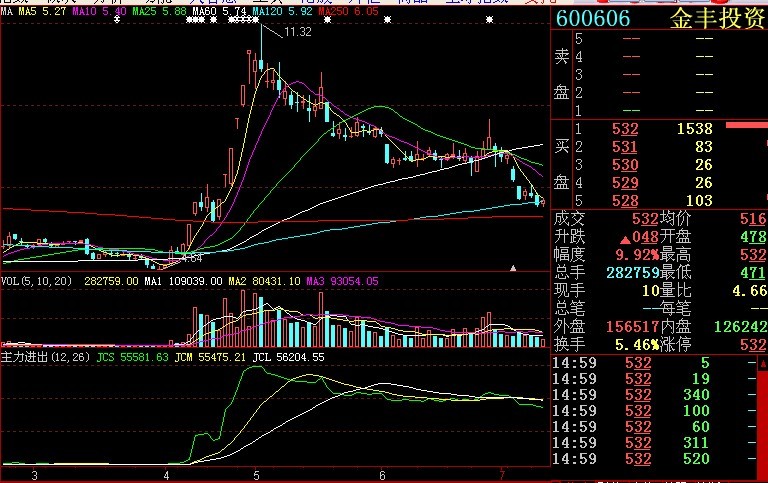Select the MA2 80431.10 volume average
768x483 pixels.
pos(264,281)
